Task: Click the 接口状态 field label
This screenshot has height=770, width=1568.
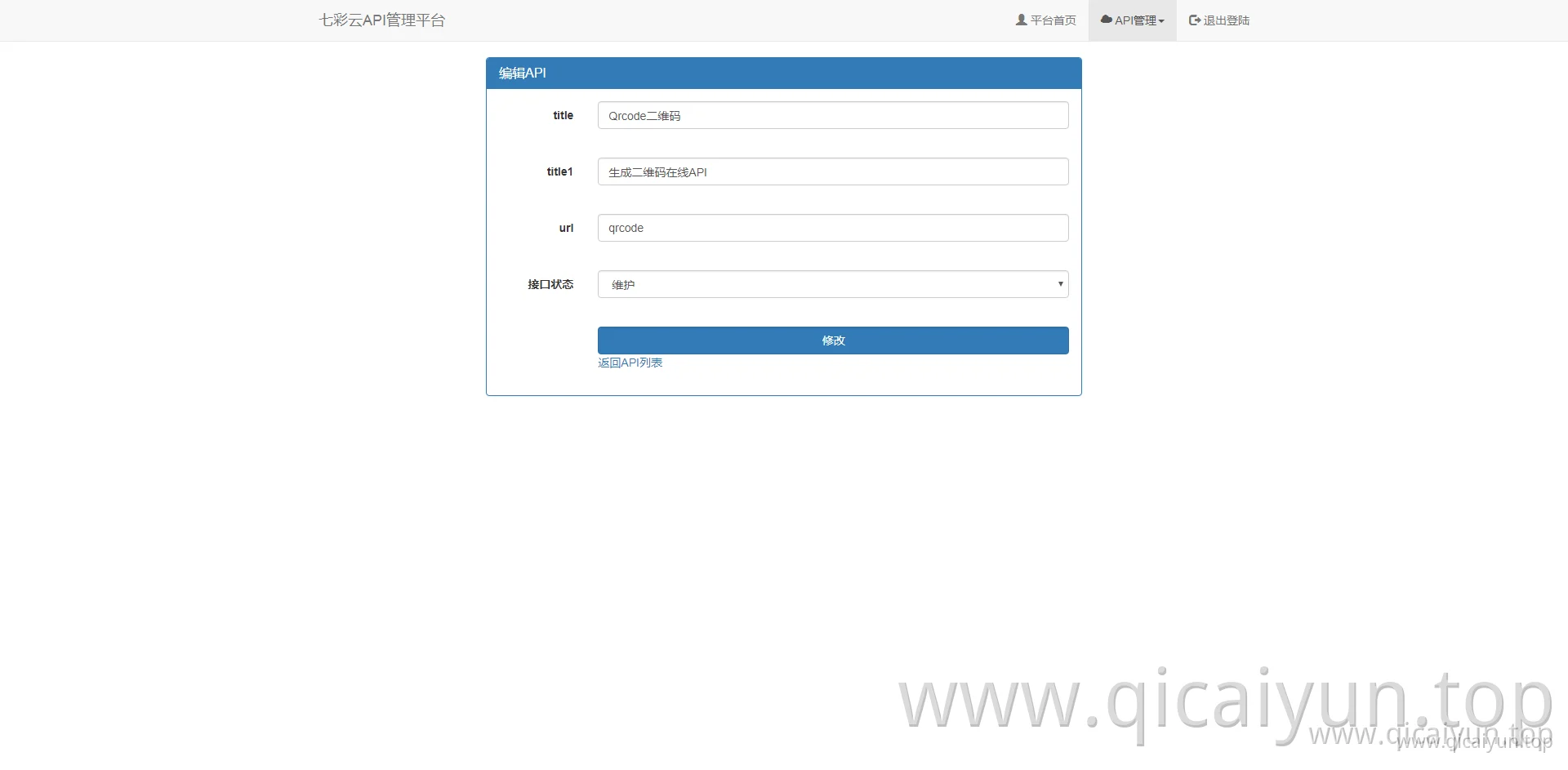Action: click(550, 284)
